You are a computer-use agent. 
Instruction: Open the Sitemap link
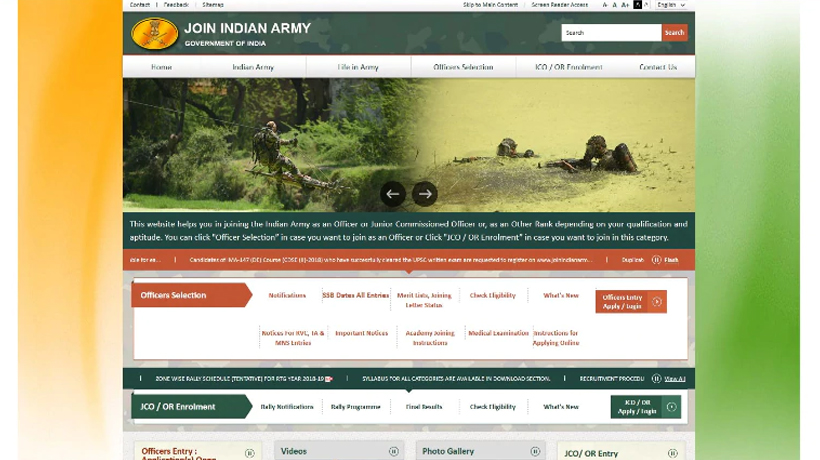click(x=213, y=5)
